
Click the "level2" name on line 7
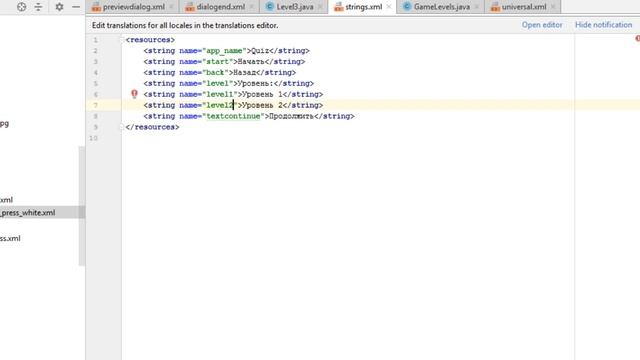coord(220,105)
